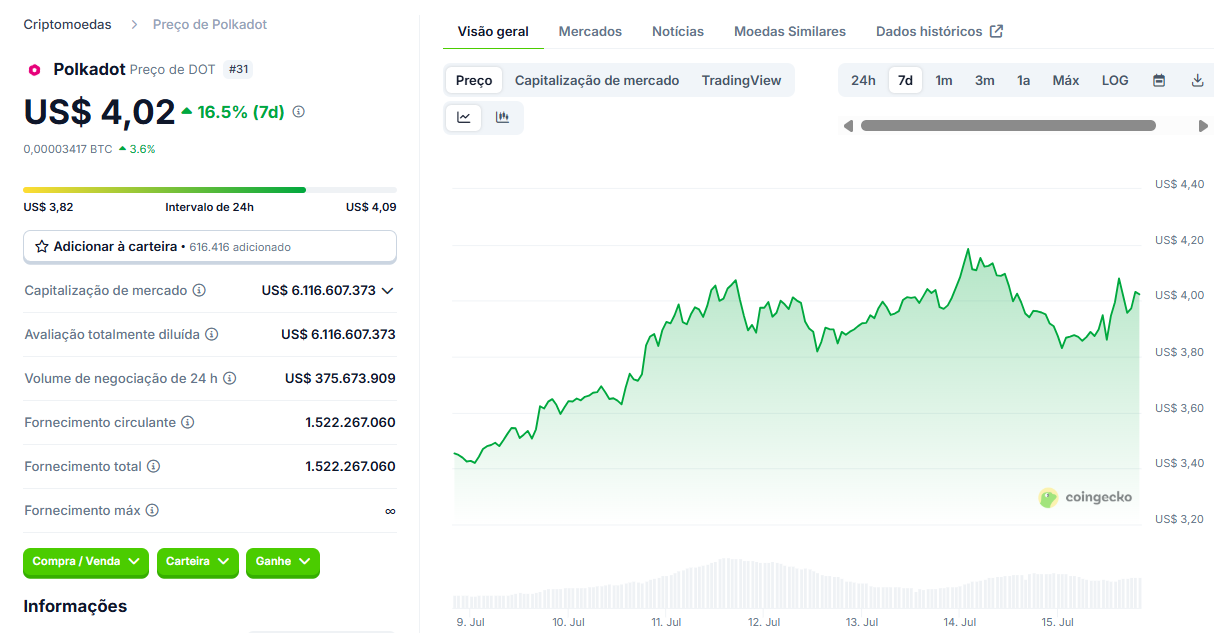Image resolution: width=1215 pixels, height=633 pixels.
Task: Click the external link icon by Dados históricos
Action: [x=996, y=31]
